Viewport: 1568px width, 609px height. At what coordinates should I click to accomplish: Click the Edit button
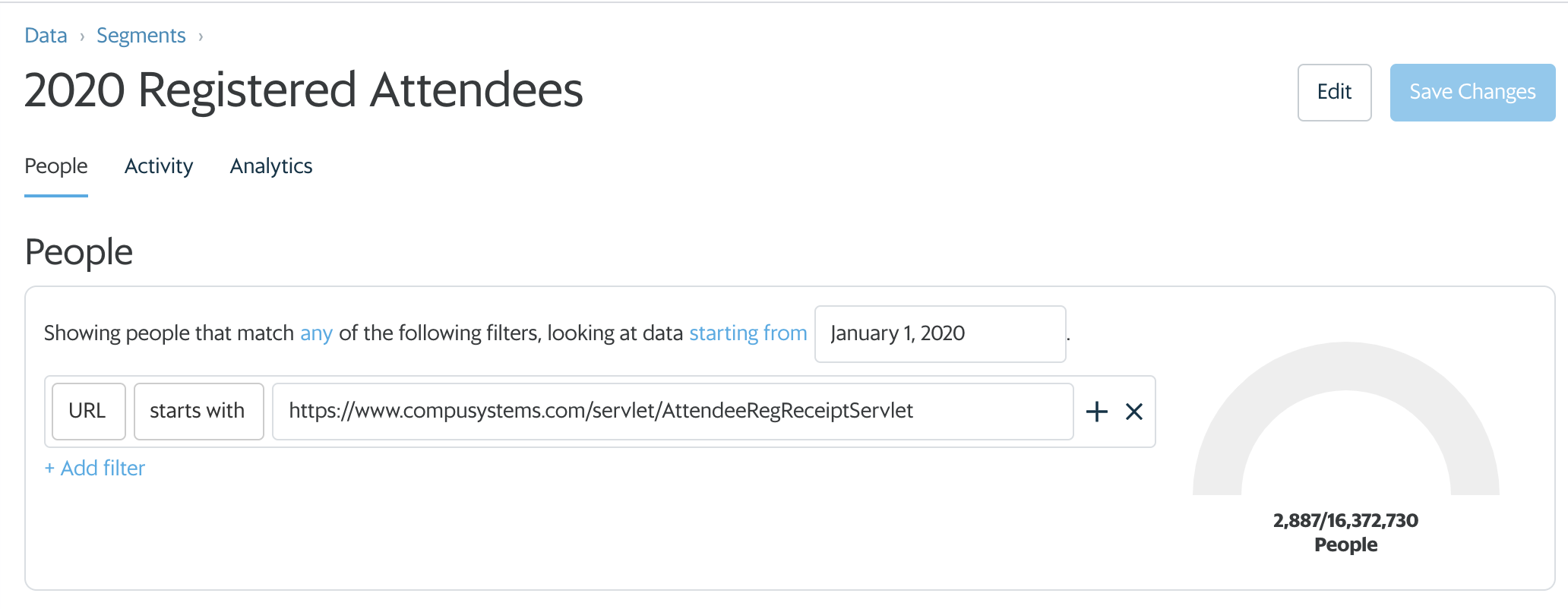click(1334, 92)
